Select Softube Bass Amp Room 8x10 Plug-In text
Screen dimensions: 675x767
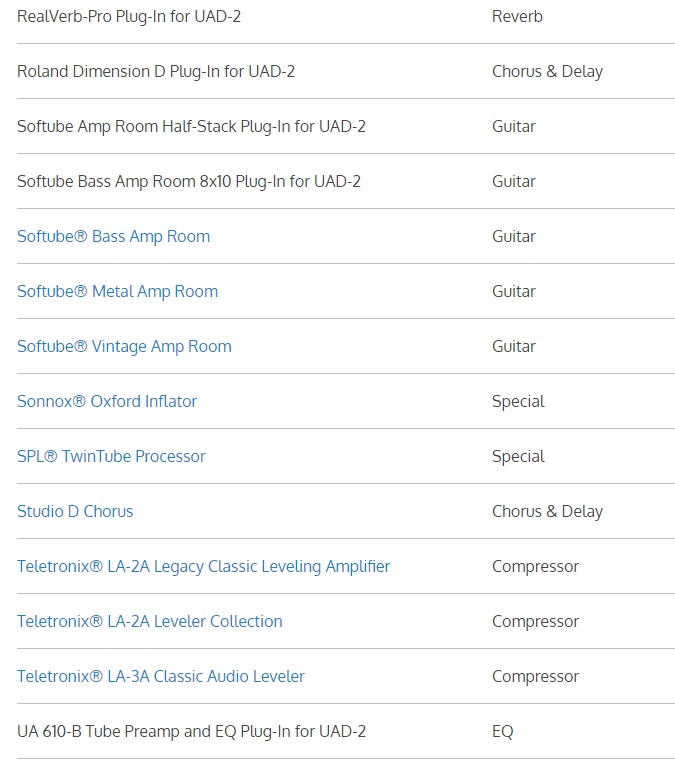[189, 182]
